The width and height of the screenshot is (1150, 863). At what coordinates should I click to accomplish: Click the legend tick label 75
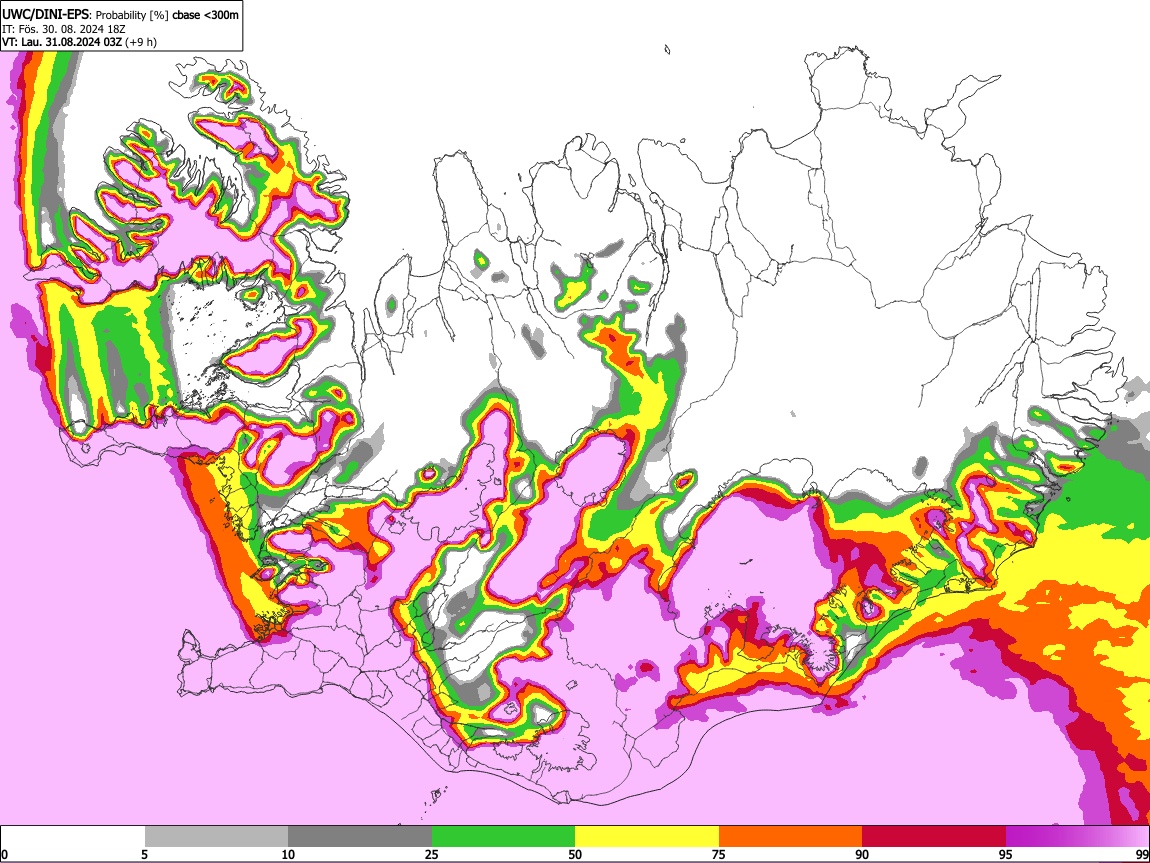(719, 855)
